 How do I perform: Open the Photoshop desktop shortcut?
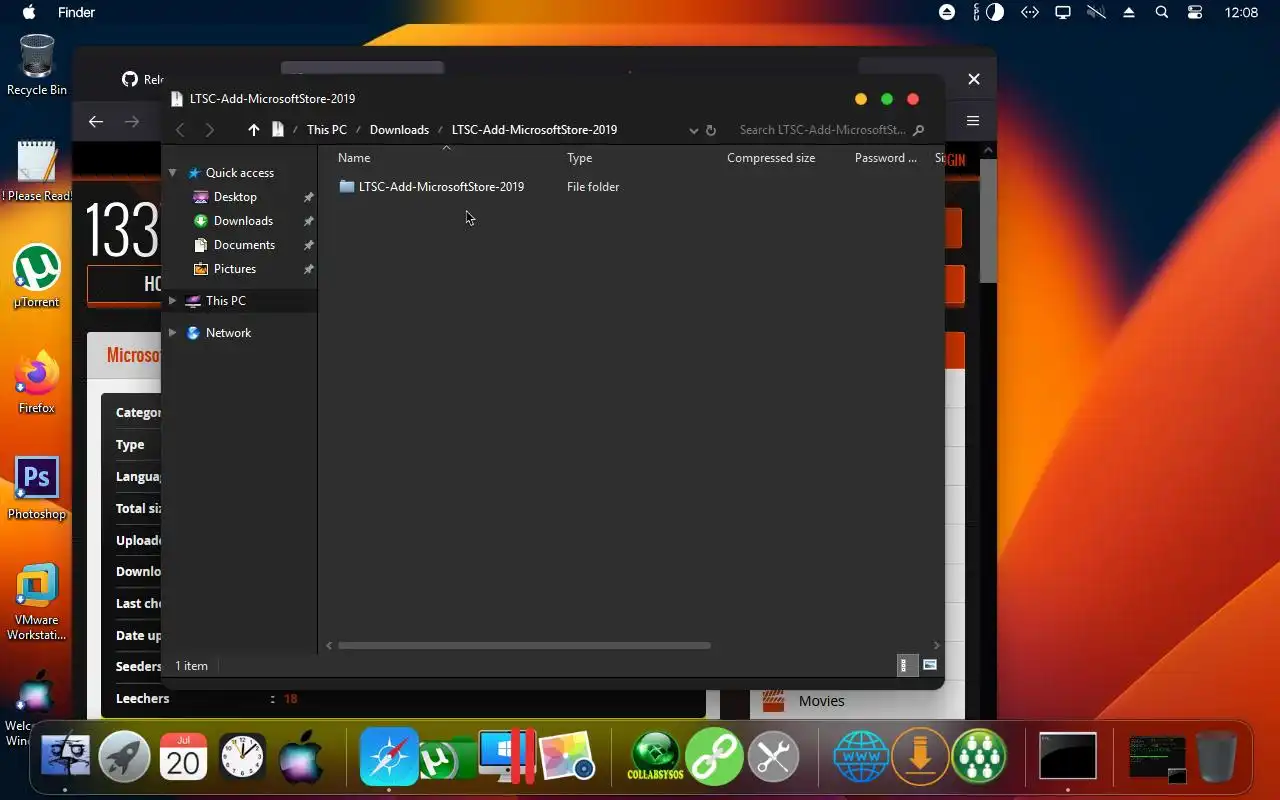click(x=37, y=488)
